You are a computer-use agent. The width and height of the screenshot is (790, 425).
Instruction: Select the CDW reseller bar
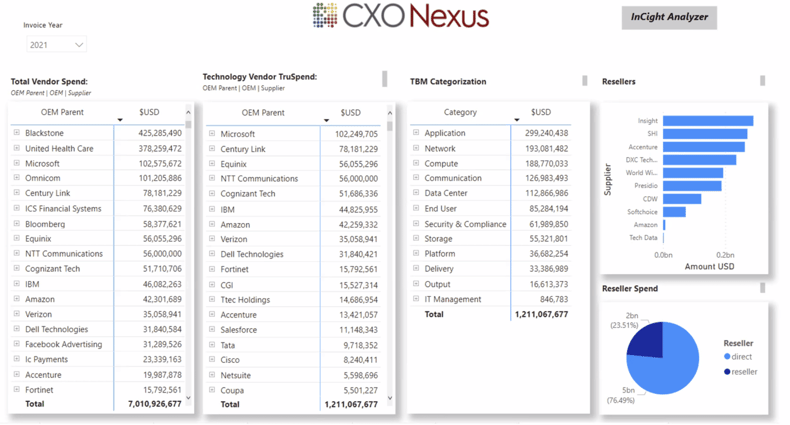pos(682,199)
